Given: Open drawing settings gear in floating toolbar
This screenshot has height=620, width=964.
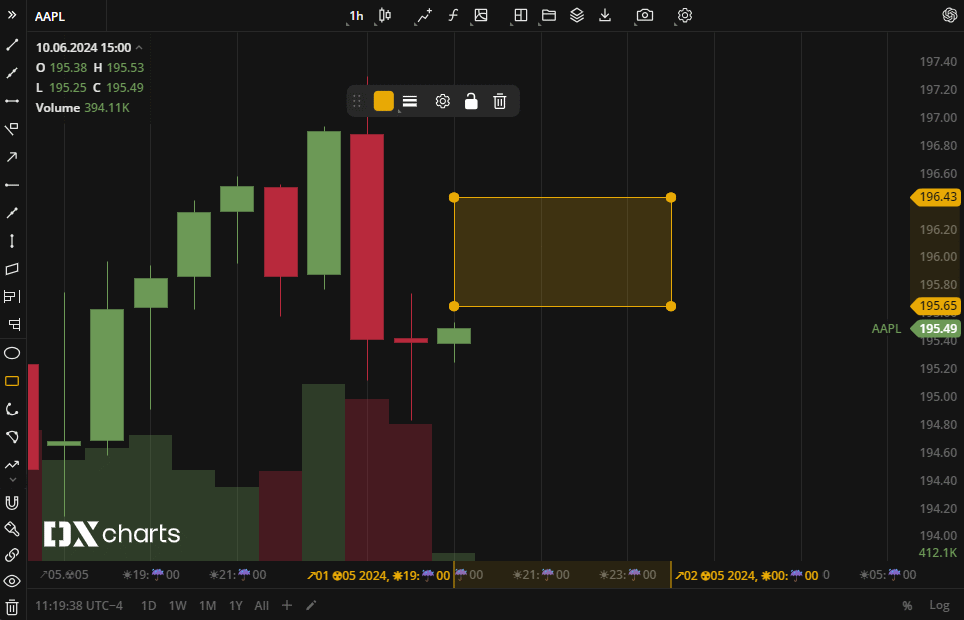Looking at the screenshot, I should pyautogui.click(x=443, y=101).
